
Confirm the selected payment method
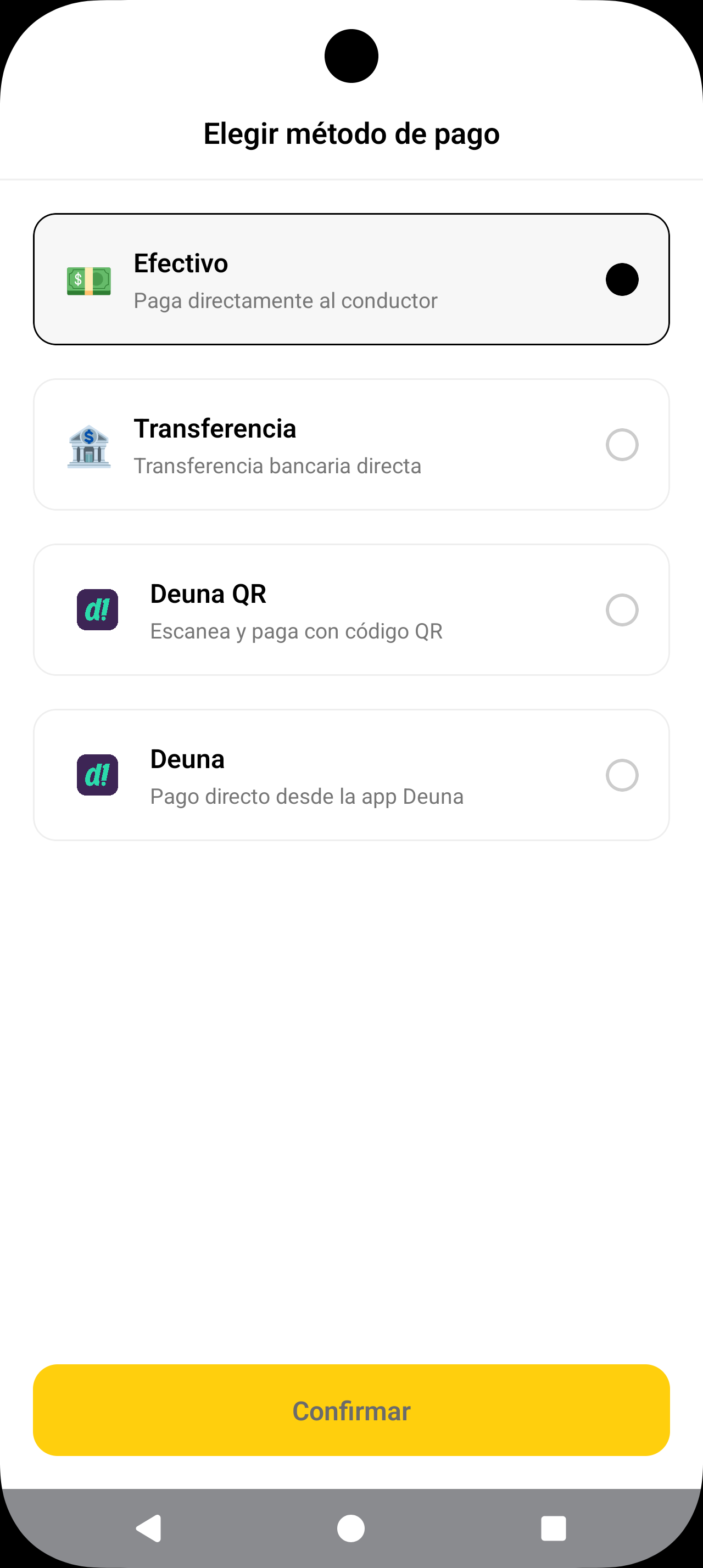click(351, 1410)
